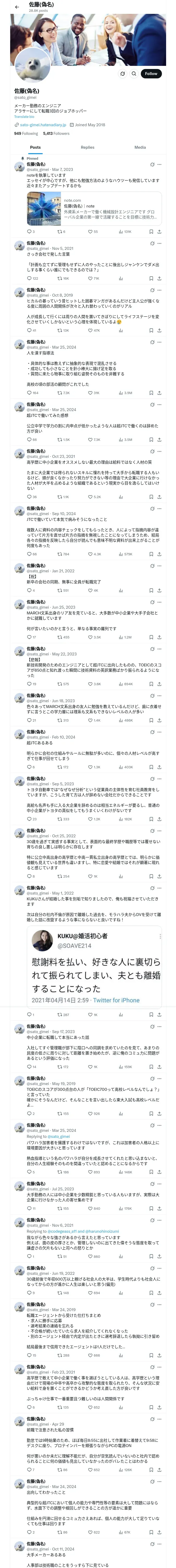Image resolution: width=176 pixels, height=1568 pixels.
Task: Open the more menu on pinned post
Action: (x=160, y=164)
